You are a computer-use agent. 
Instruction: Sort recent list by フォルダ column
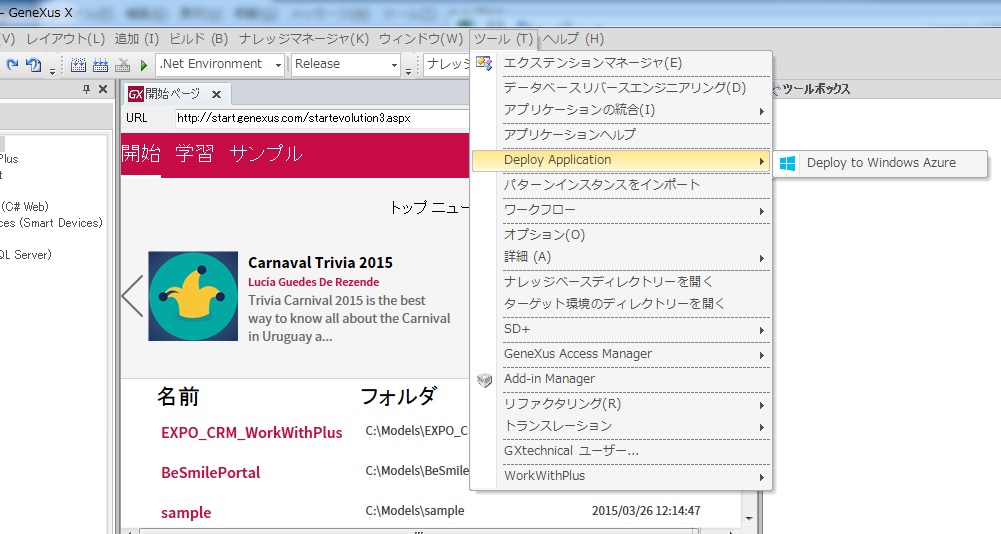tap(398, 397)
